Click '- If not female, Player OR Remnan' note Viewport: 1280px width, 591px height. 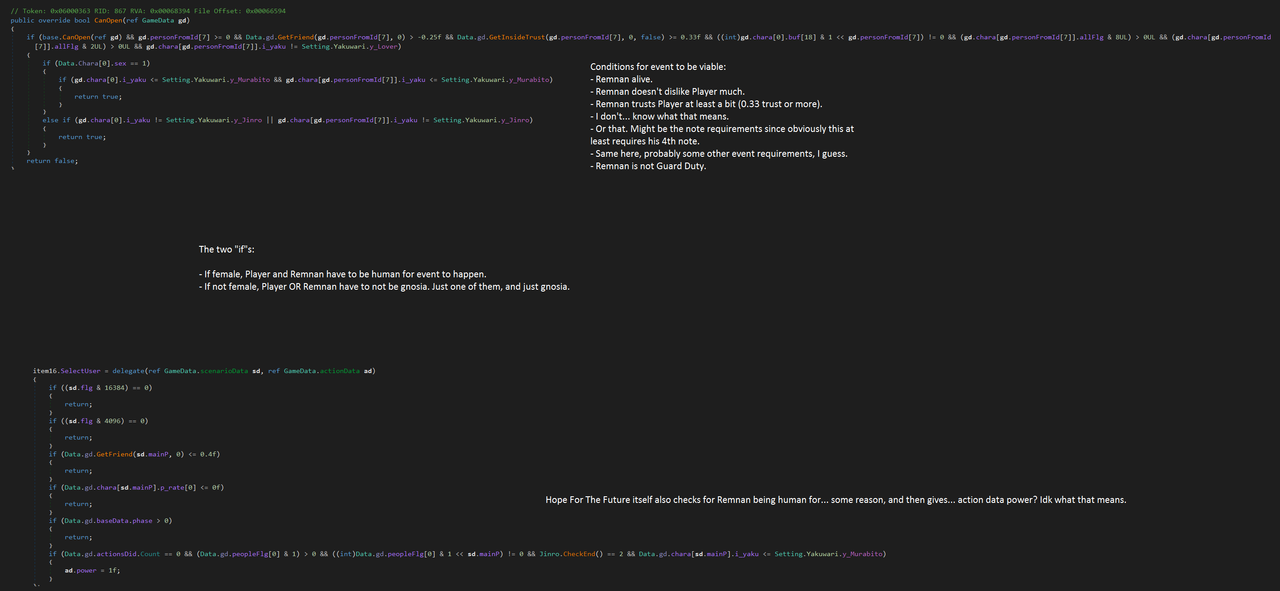point(385,287)
